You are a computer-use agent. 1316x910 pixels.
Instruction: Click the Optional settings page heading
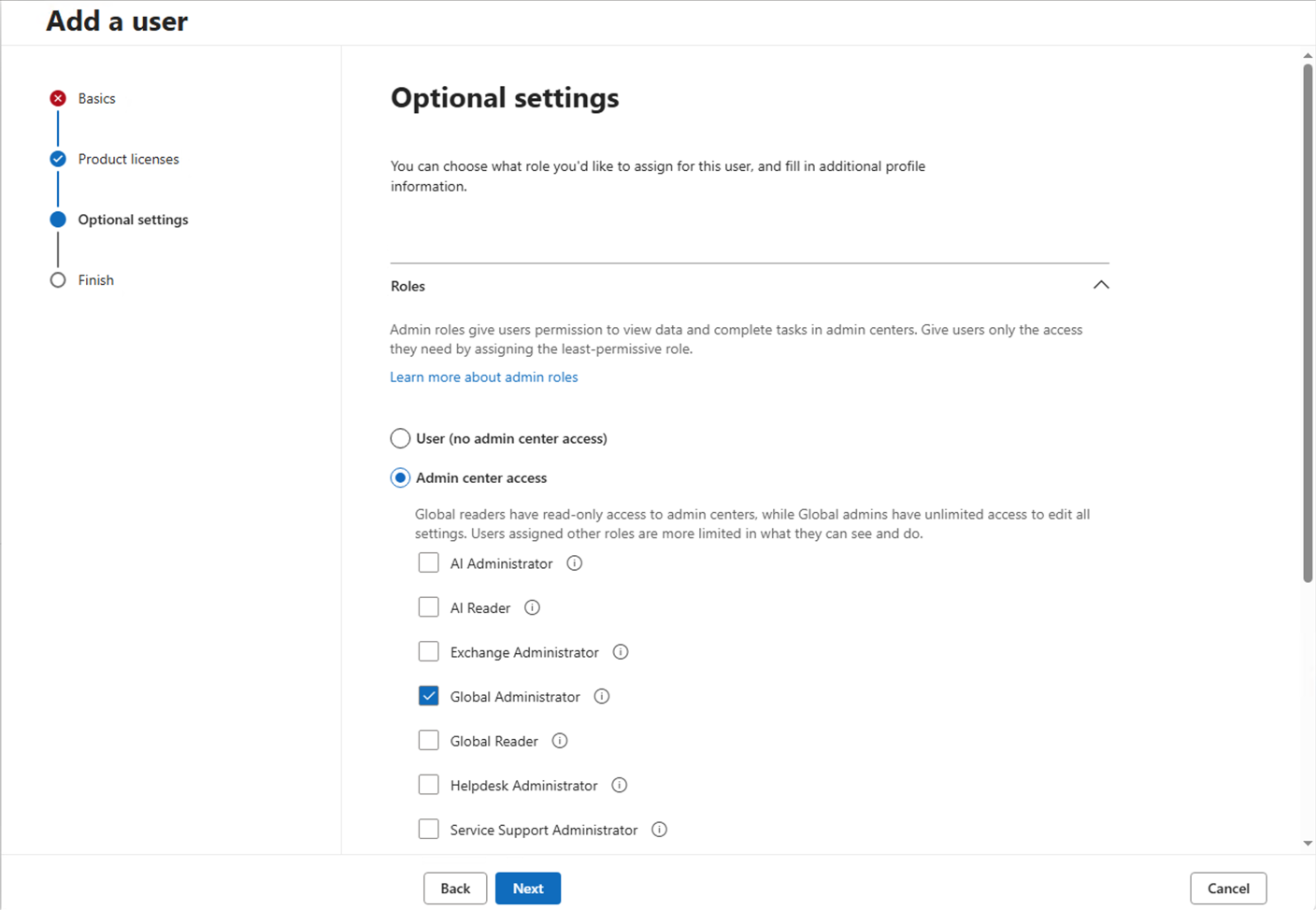click(505, 98)
